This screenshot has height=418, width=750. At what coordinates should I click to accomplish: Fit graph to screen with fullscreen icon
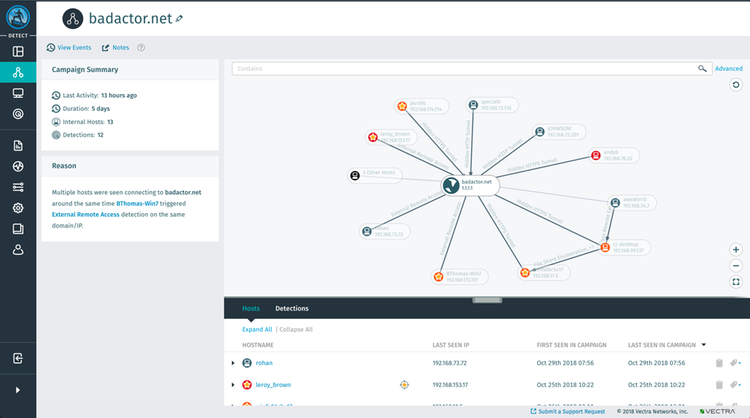[x=736, y=282]
